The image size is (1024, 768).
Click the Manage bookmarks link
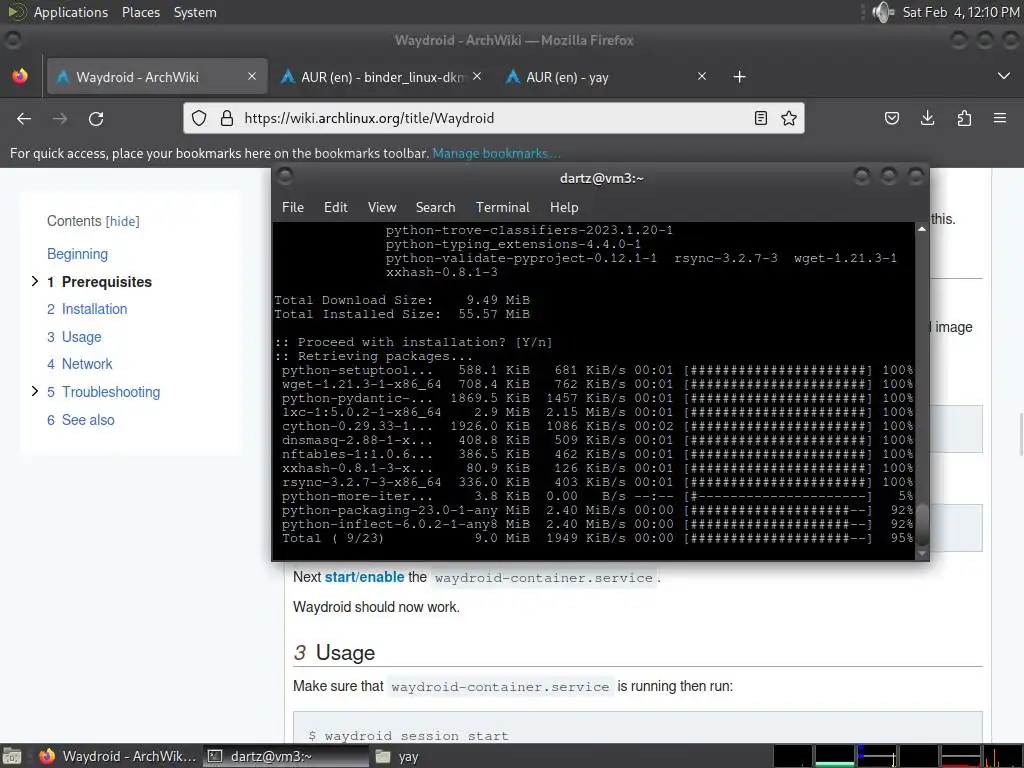496,153
